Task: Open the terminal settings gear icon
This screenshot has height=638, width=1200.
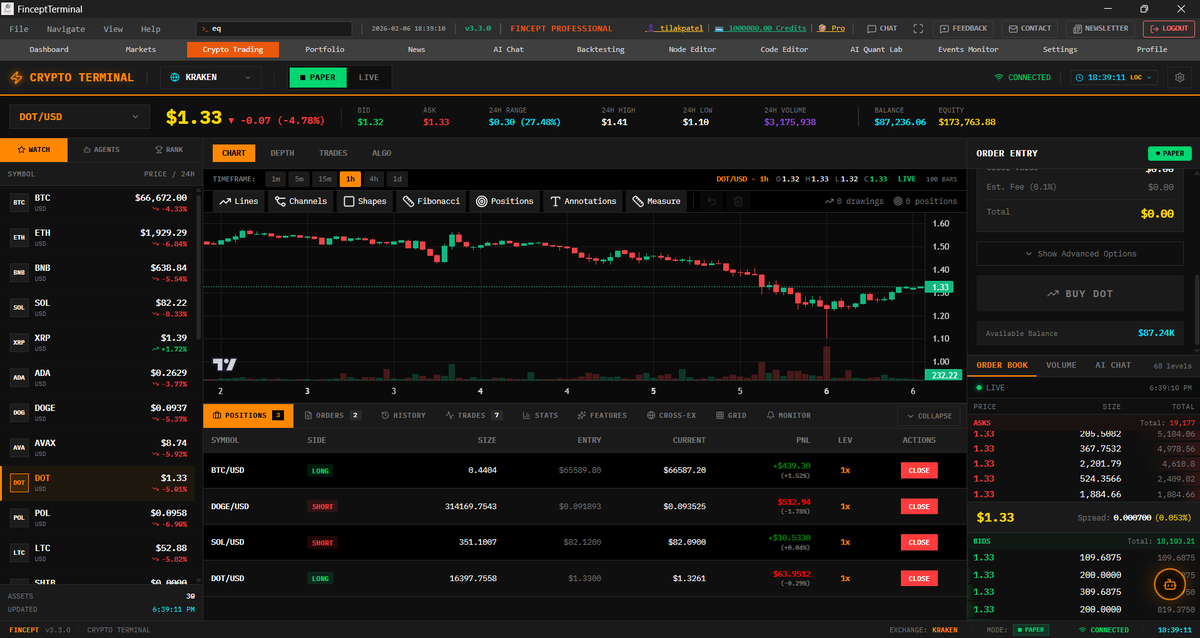Action: tap(1180, 77)
